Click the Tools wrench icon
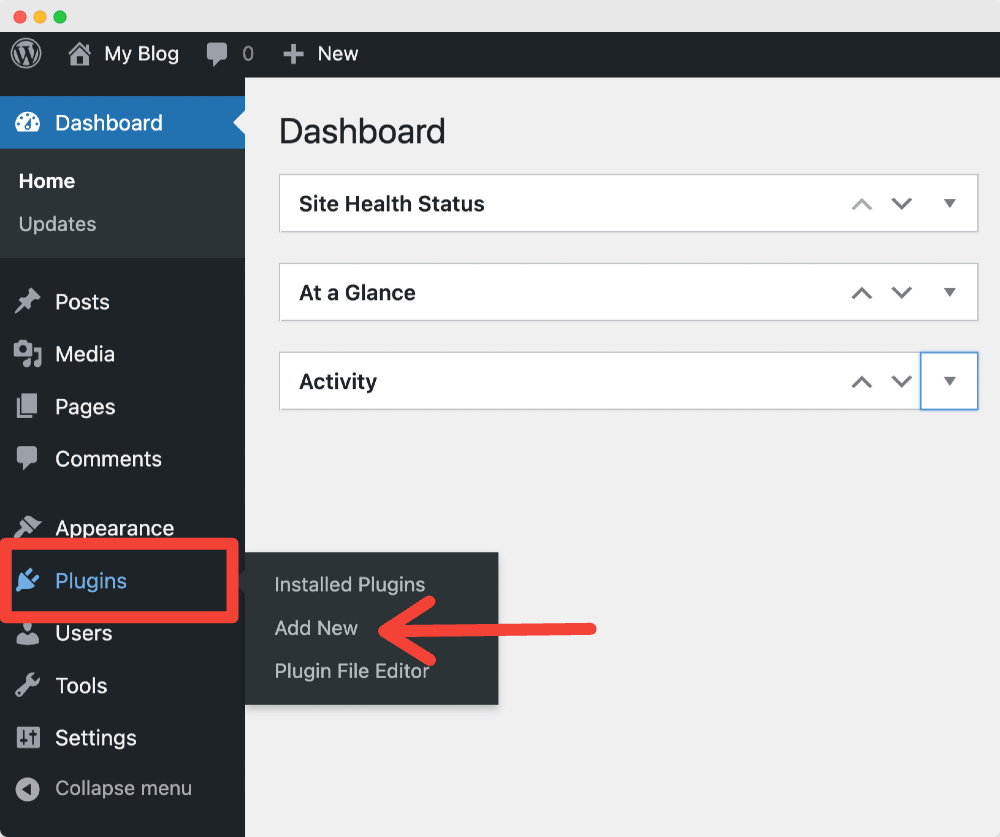 [x=28, y=686]
